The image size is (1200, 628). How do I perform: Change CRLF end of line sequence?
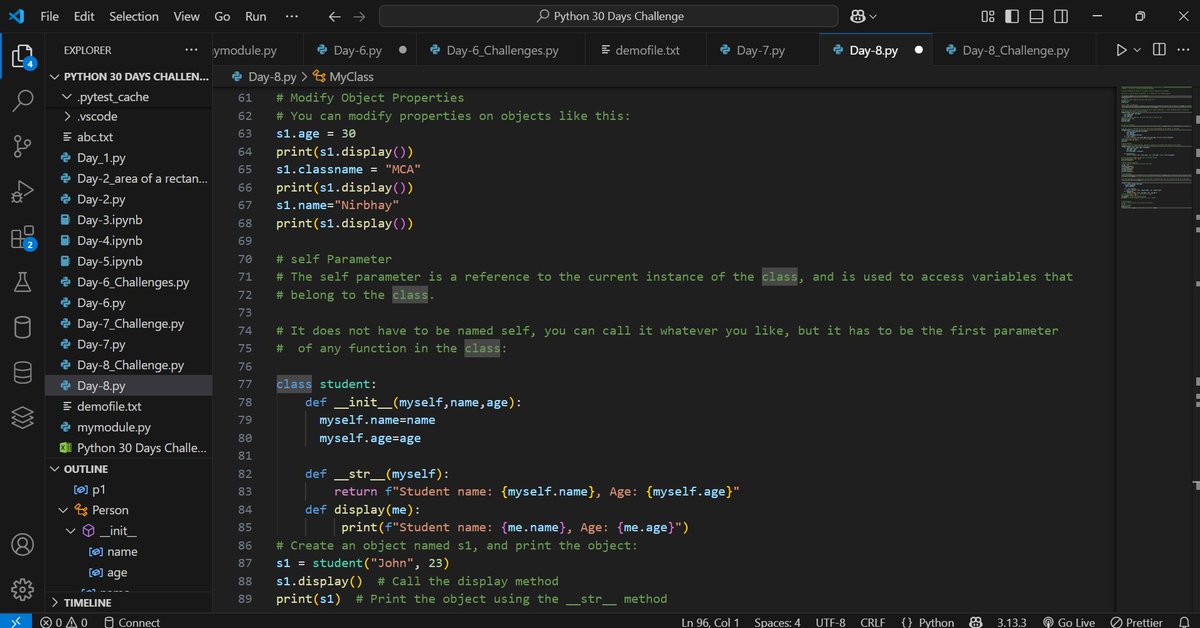tap(872, 622)
